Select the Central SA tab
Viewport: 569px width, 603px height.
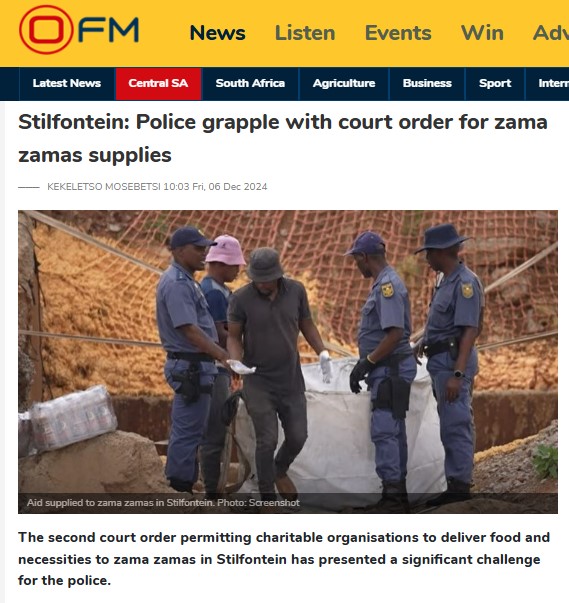[158, 83]
